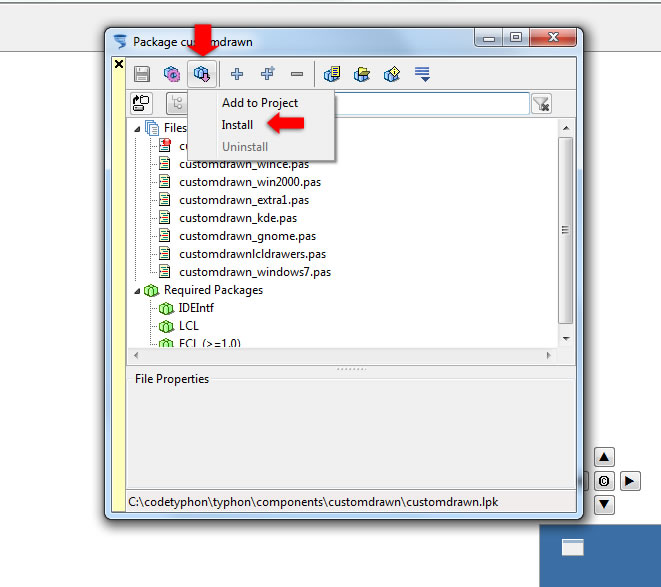Select customdrawn_win2000.pas file
Screen dimensions: 661x587
pos(250,182)
